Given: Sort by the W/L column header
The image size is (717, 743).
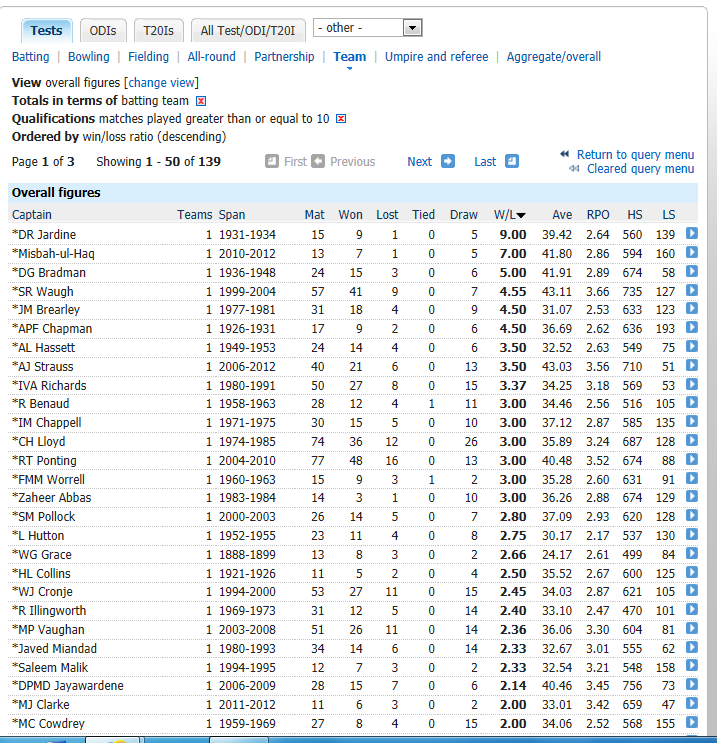Looking at the screenshot, I should coord(509,215).
